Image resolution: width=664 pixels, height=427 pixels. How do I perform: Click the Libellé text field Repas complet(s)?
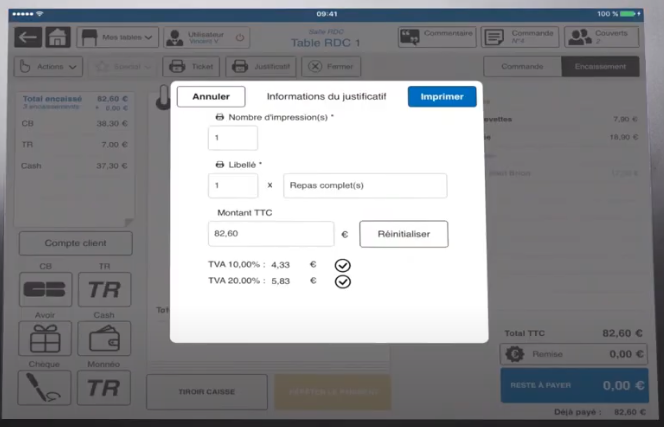[x=365, y=186]
